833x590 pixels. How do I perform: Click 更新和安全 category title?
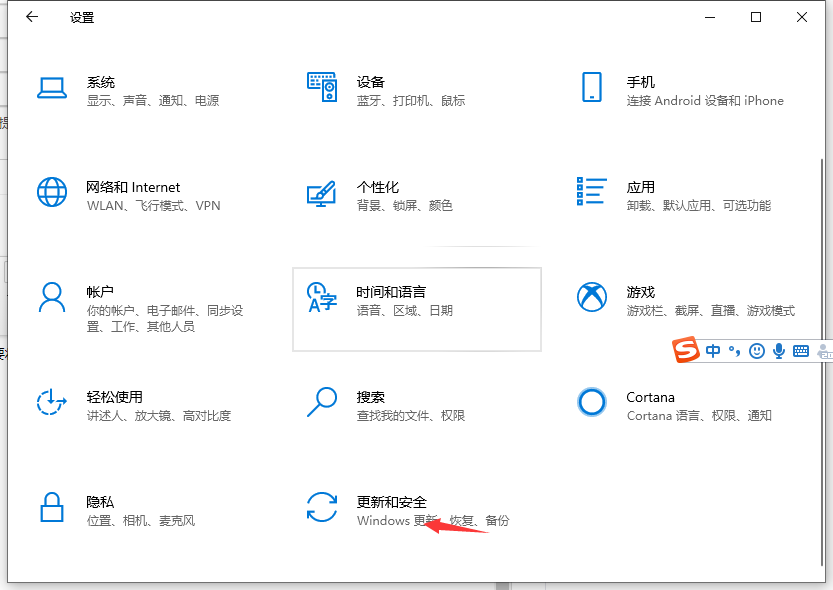(391, 502)
